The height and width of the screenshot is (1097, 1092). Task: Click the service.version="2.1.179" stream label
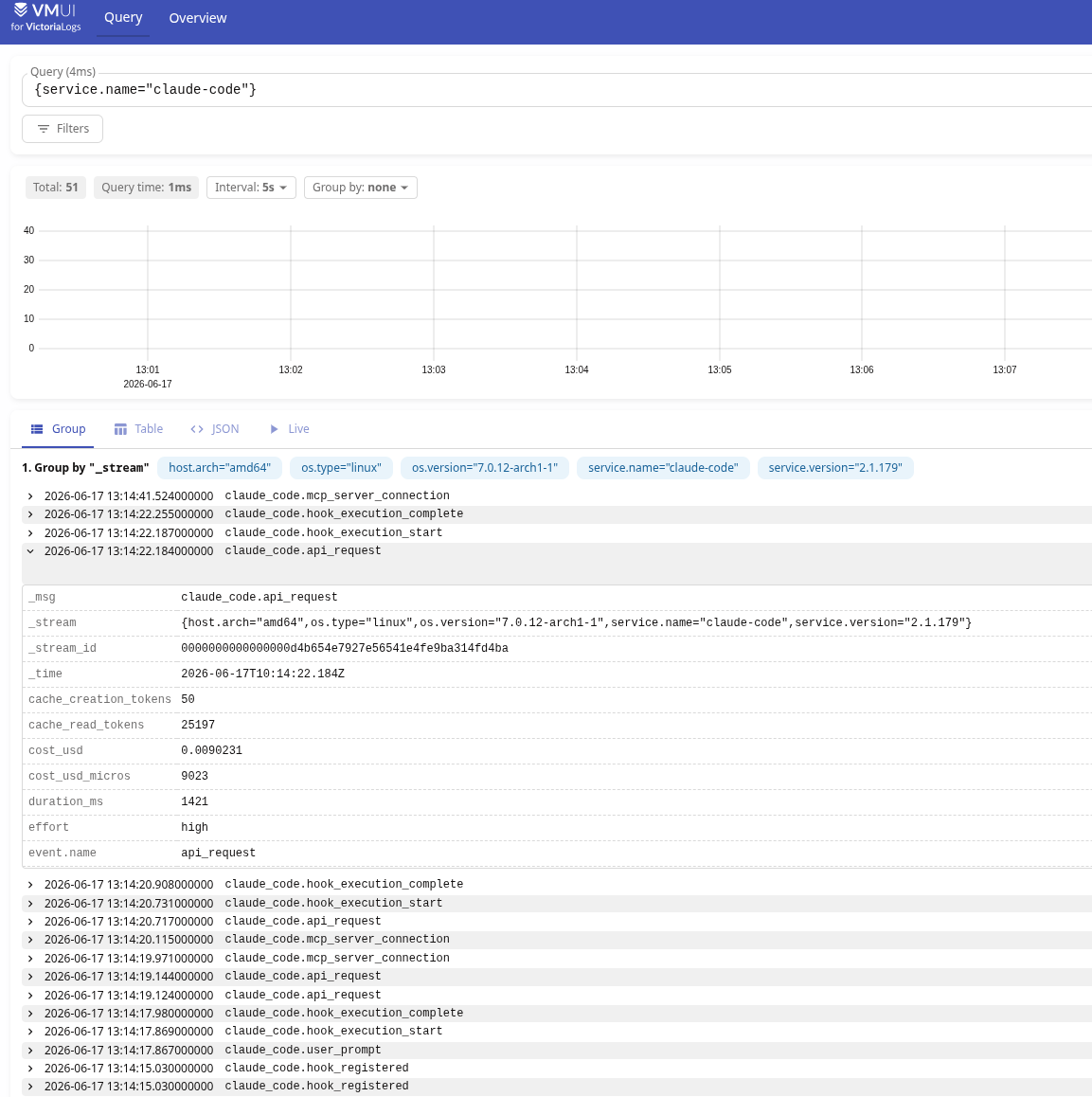pyautogui.click(x=835, y=468)
